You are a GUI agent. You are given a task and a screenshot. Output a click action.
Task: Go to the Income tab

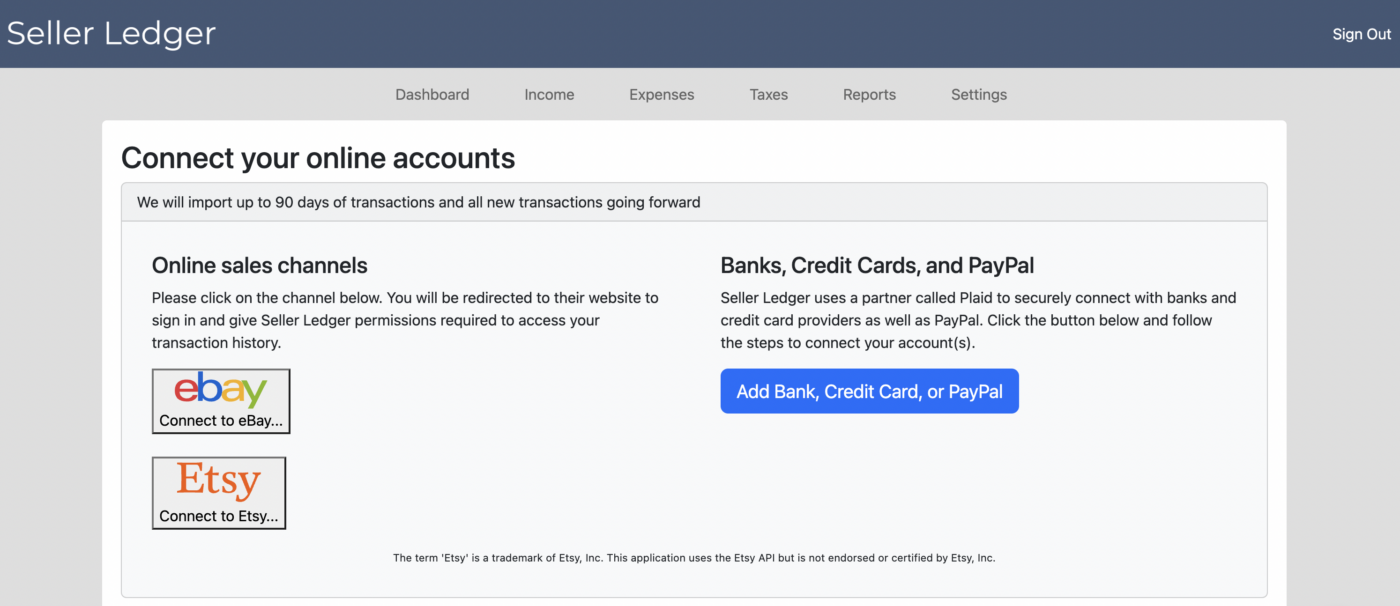(x=549, y=95)
